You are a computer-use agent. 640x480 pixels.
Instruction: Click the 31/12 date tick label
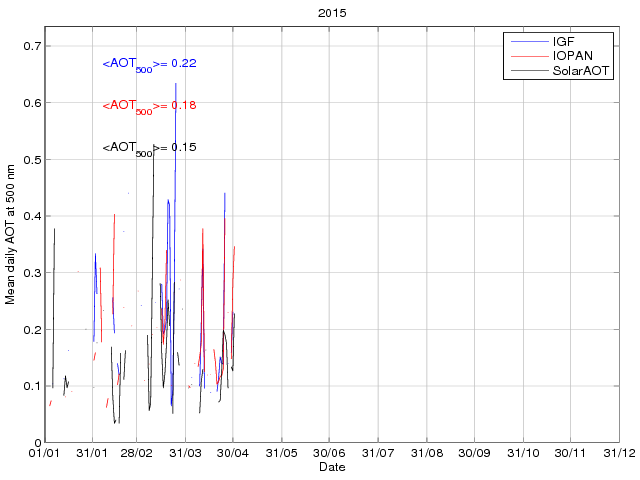pyautogui.click(x=619, y=454)
